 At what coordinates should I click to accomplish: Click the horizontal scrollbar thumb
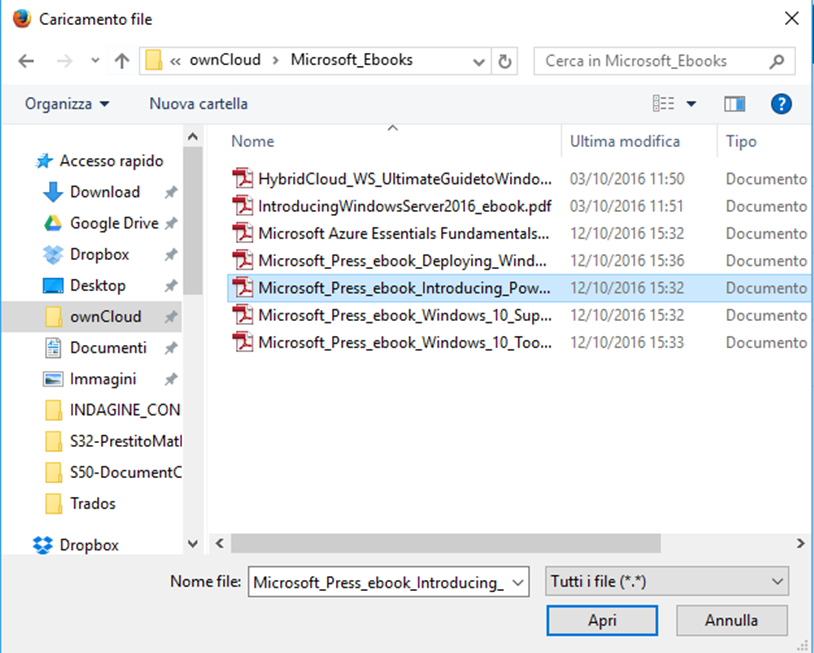pyautogui.click(x=446, y=543)
